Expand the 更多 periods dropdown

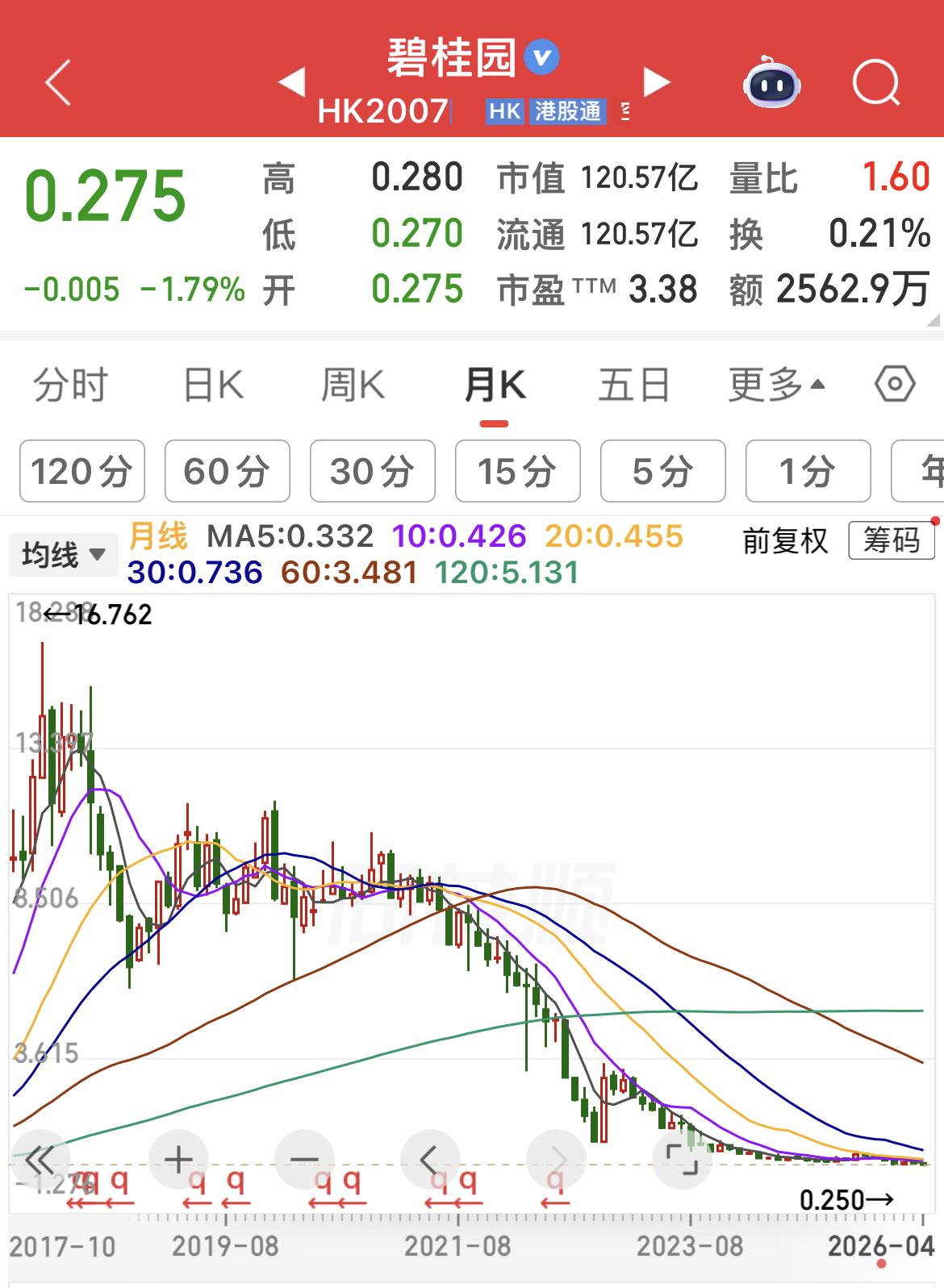coord(776,385)
